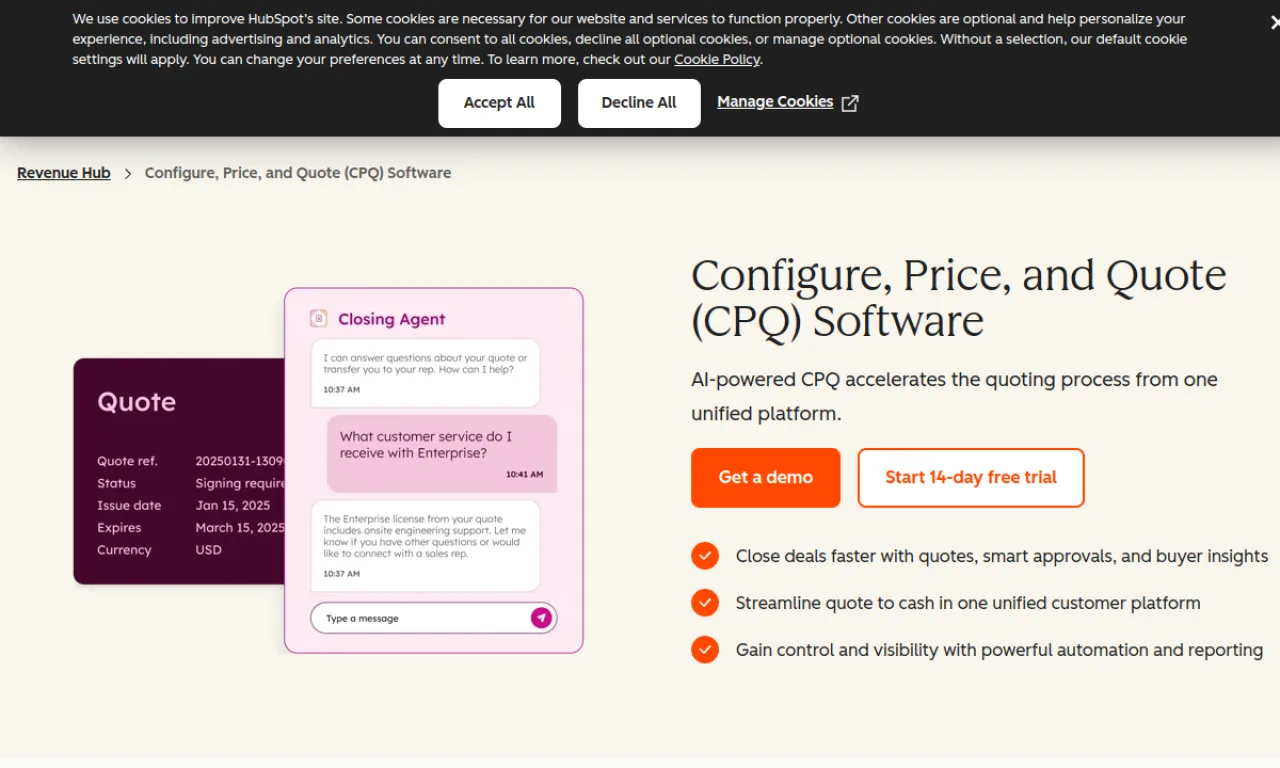Start the 14-day free trial
The height and width of the screenshot is (768, 1280).
pyautogui.click(x=971, y=478)
